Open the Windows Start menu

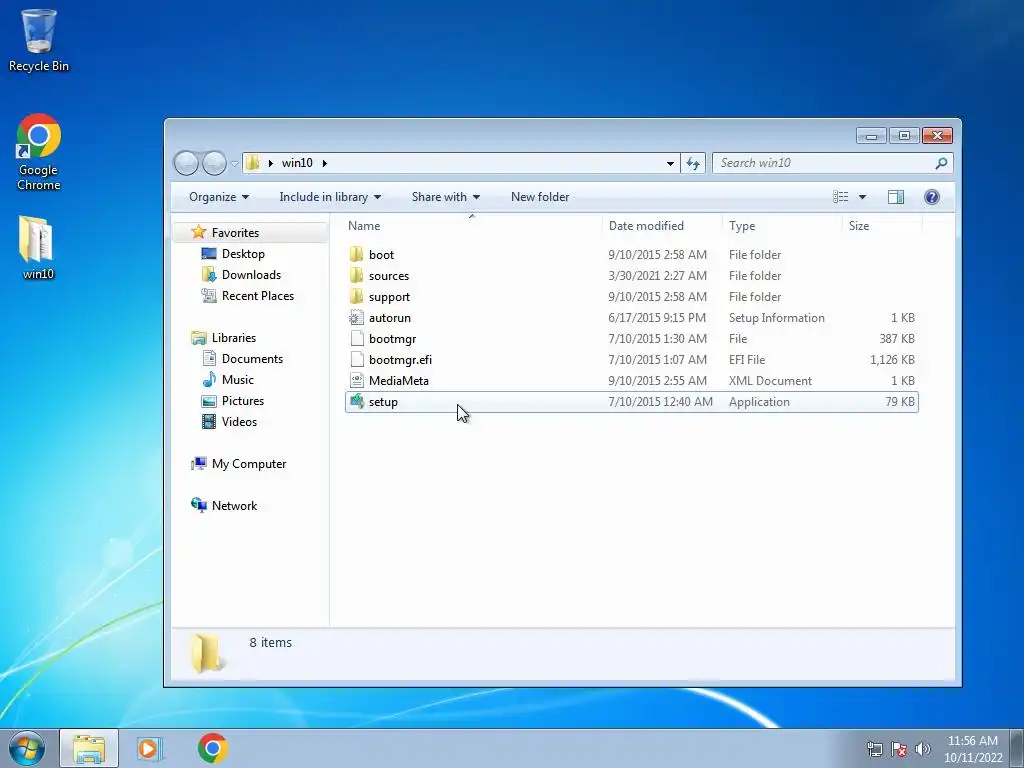click(26, 748)
